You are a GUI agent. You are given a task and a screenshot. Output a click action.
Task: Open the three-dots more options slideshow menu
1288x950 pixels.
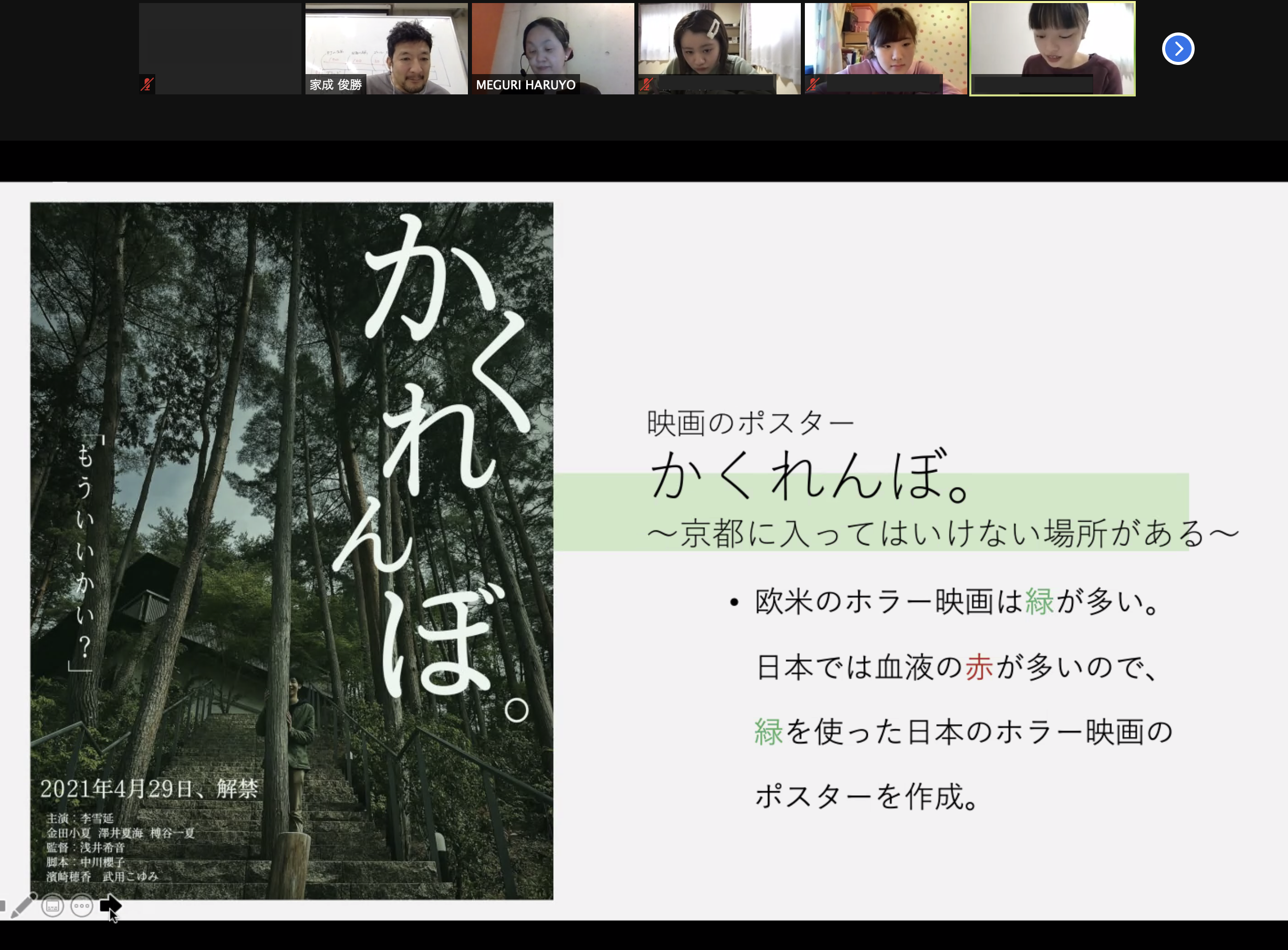[x=82, y=906]
